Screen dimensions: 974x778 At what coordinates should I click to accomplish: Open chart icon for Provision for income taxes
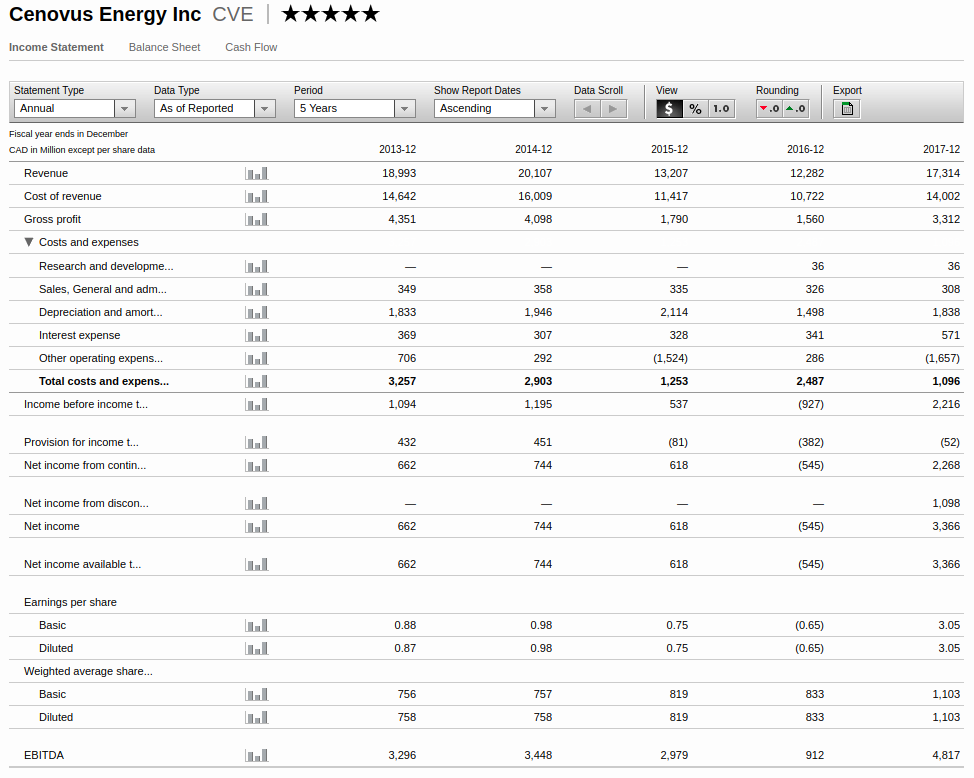(257, 442)
